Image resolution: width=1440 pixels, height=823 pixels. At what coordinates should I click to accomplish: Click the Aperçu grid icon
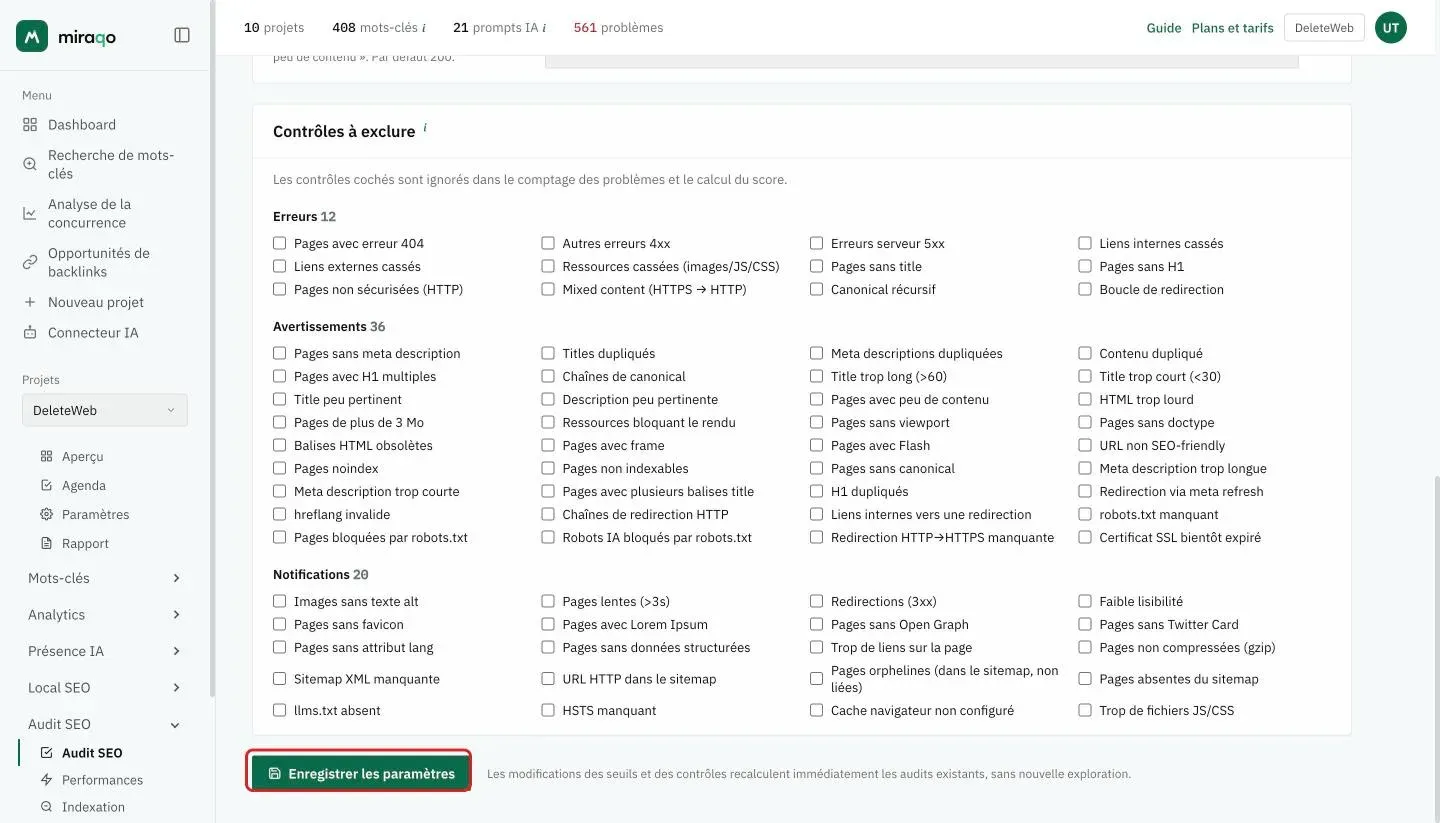[46, 456]
